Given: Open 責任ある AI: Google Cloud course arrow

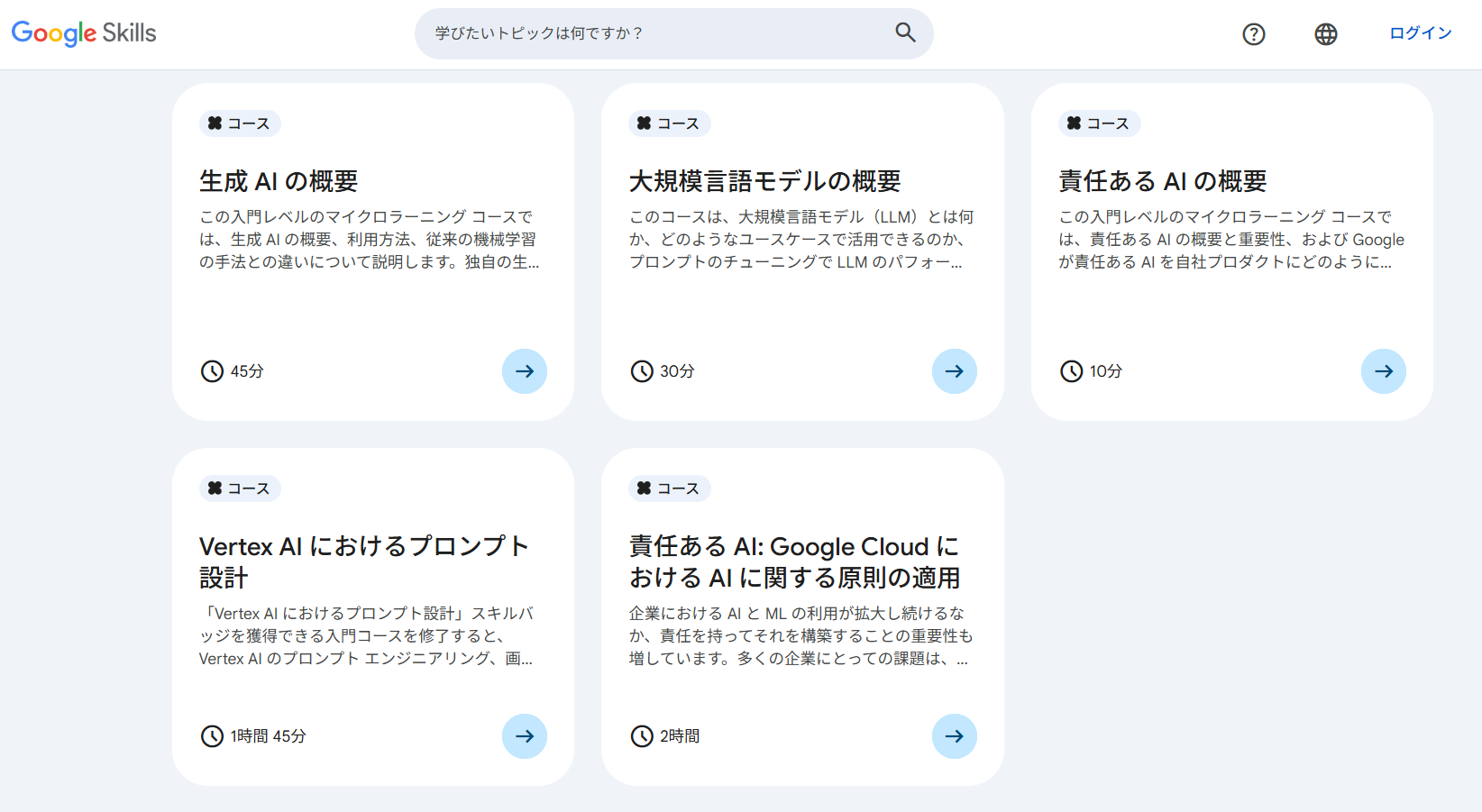Looking at the screenshot, I should pyautogui.click(x=955, y=735).
